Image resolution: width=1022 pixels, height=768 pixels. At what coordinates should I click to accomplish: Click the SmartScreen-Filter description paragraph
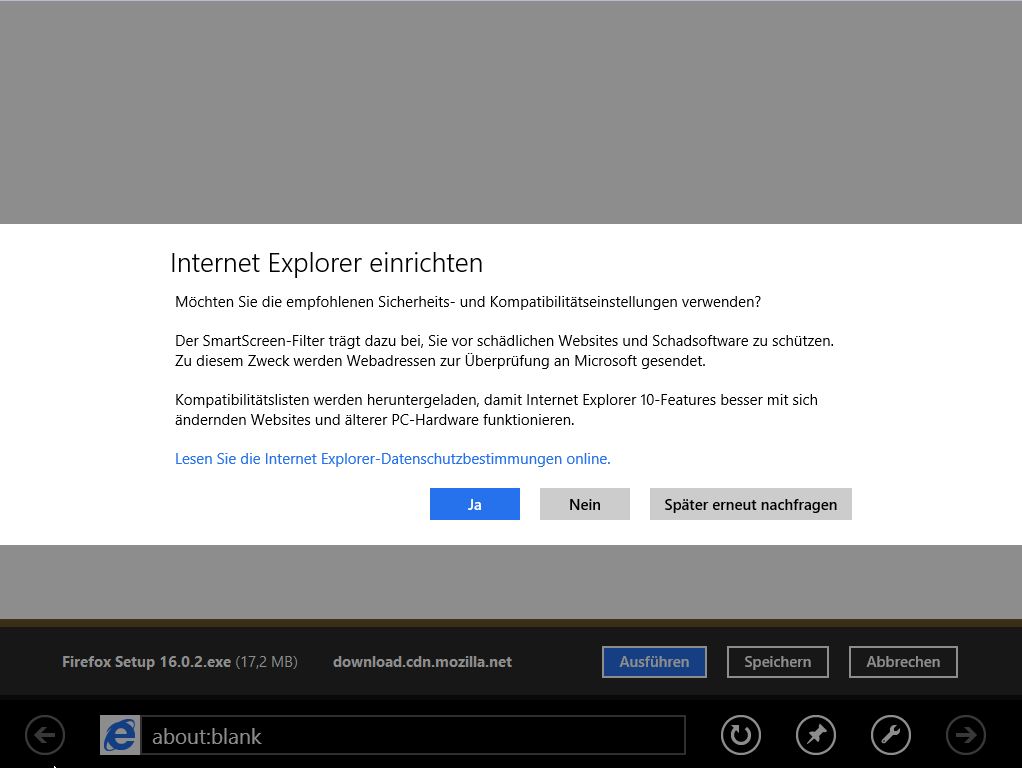[x=504, y=350]
